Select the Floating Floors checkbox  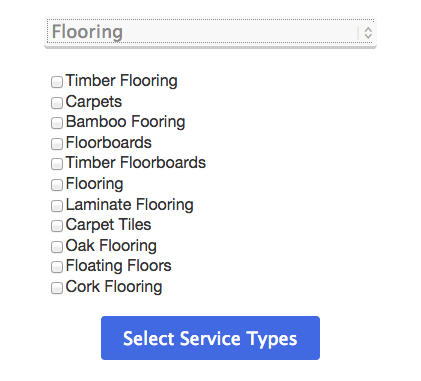[x=57, y=267]
